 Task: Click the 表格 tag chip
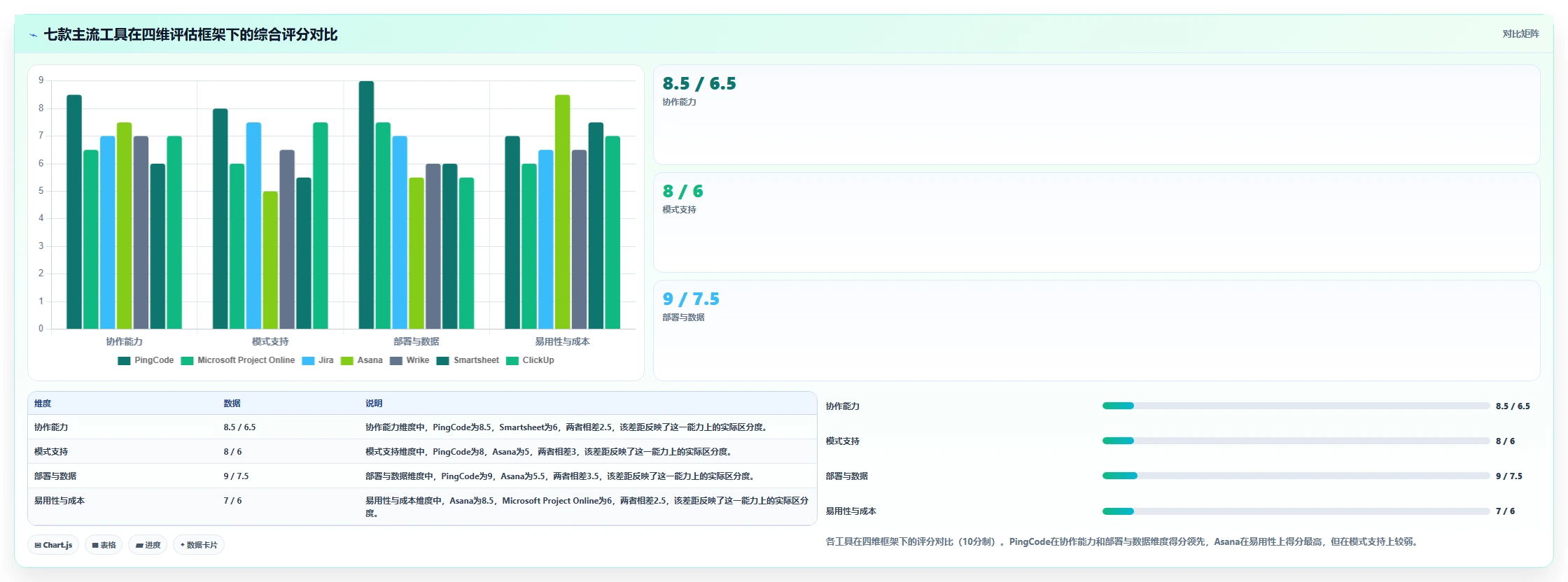[104, 545]
